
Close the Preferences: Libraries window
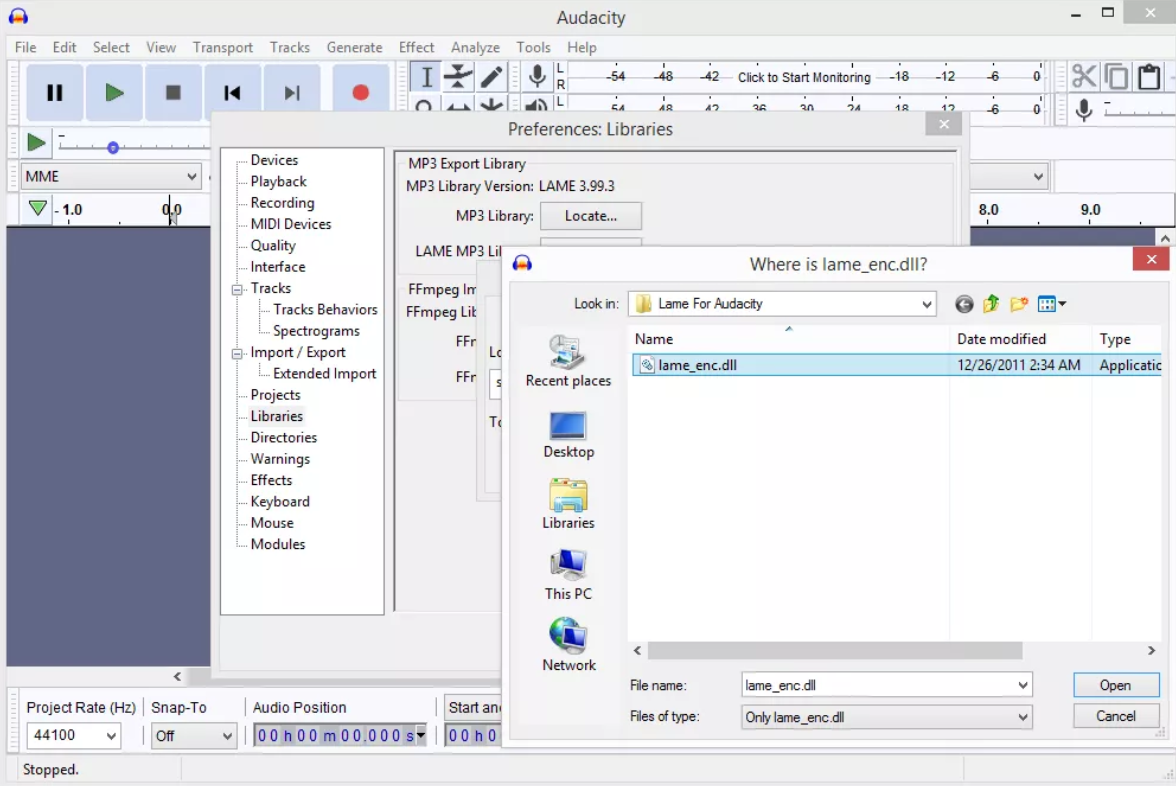944,124
